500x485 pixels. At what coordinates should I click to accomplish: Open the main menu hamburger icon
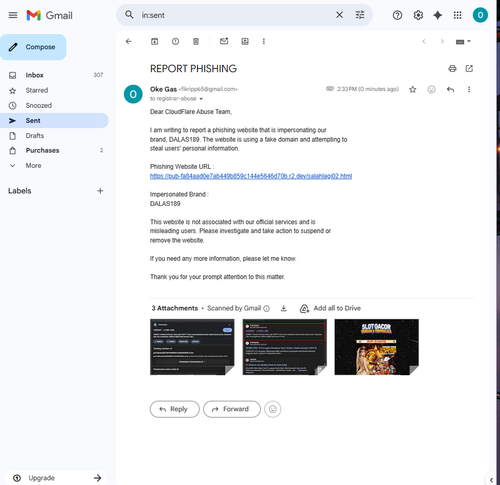(13, 15)
